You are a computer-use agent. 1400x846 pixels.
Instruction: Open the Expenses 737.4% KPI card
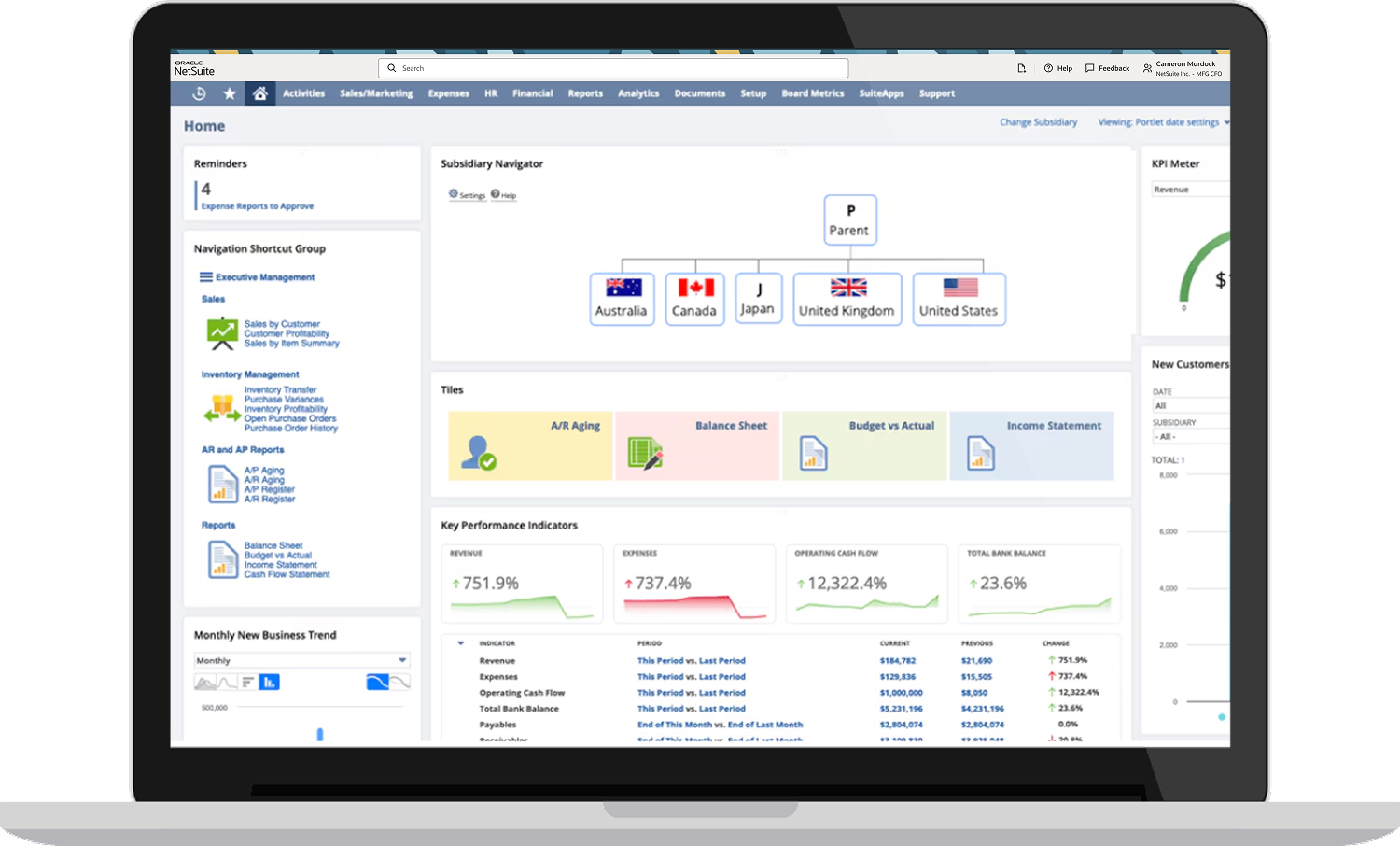[694, 584]
